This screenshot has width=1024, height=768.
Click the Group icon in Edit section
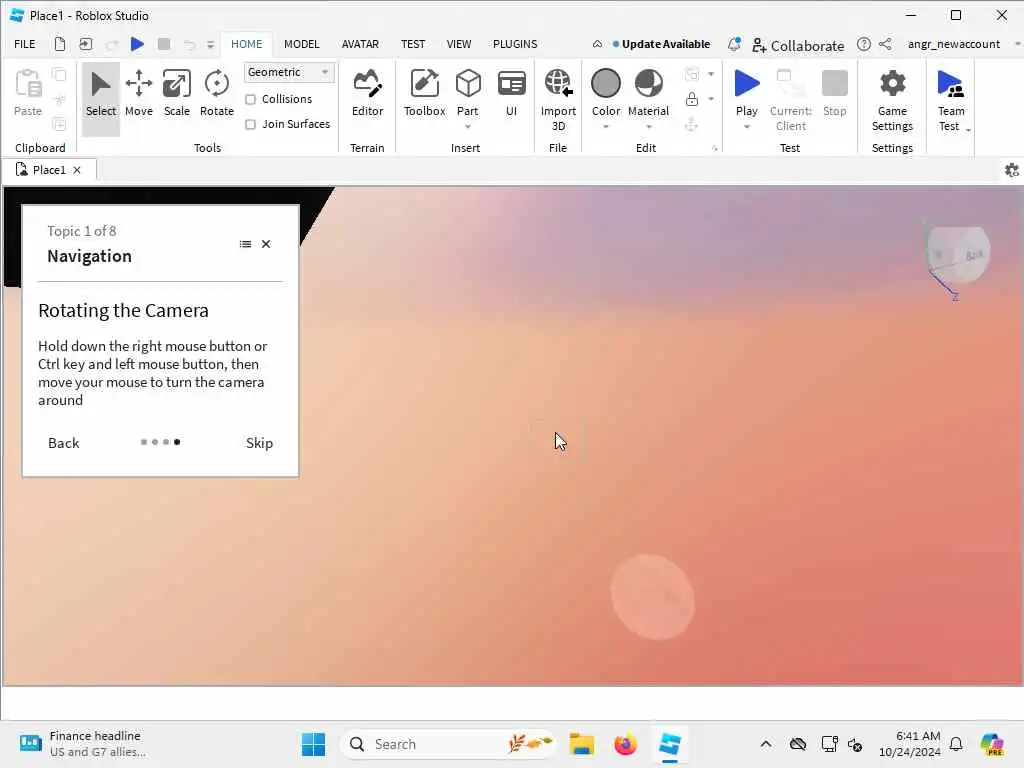tap(692, 74)
